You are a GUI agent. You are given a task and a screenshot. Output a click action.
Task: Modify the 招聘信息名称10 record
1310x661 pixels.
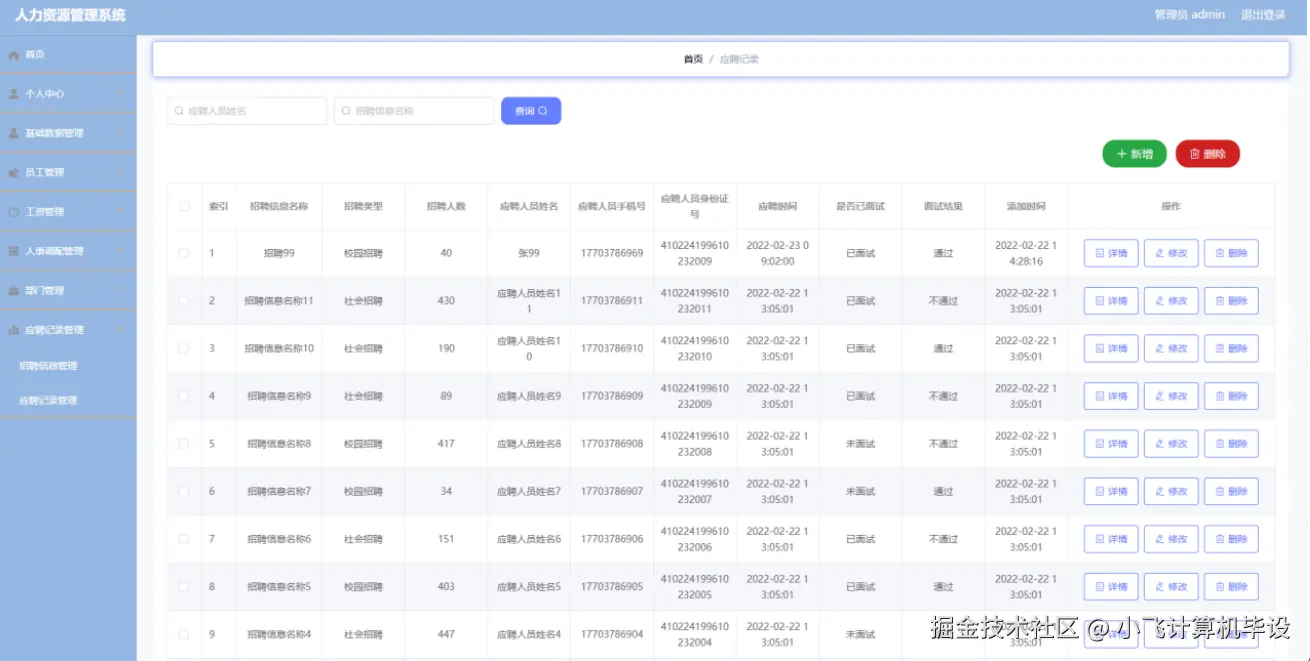point(1171,349)
